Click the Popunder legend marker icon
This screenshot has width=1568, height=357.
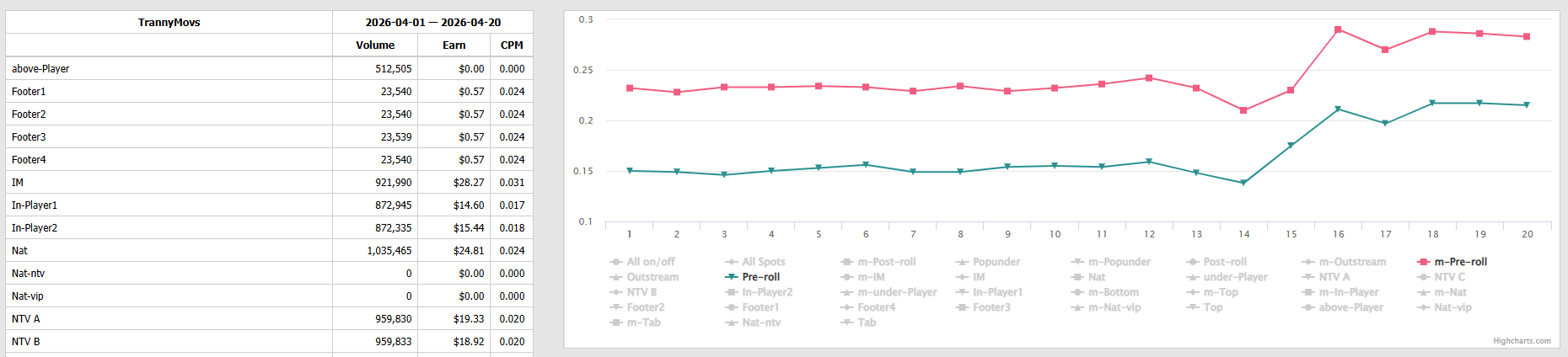[x=962, y=262]
